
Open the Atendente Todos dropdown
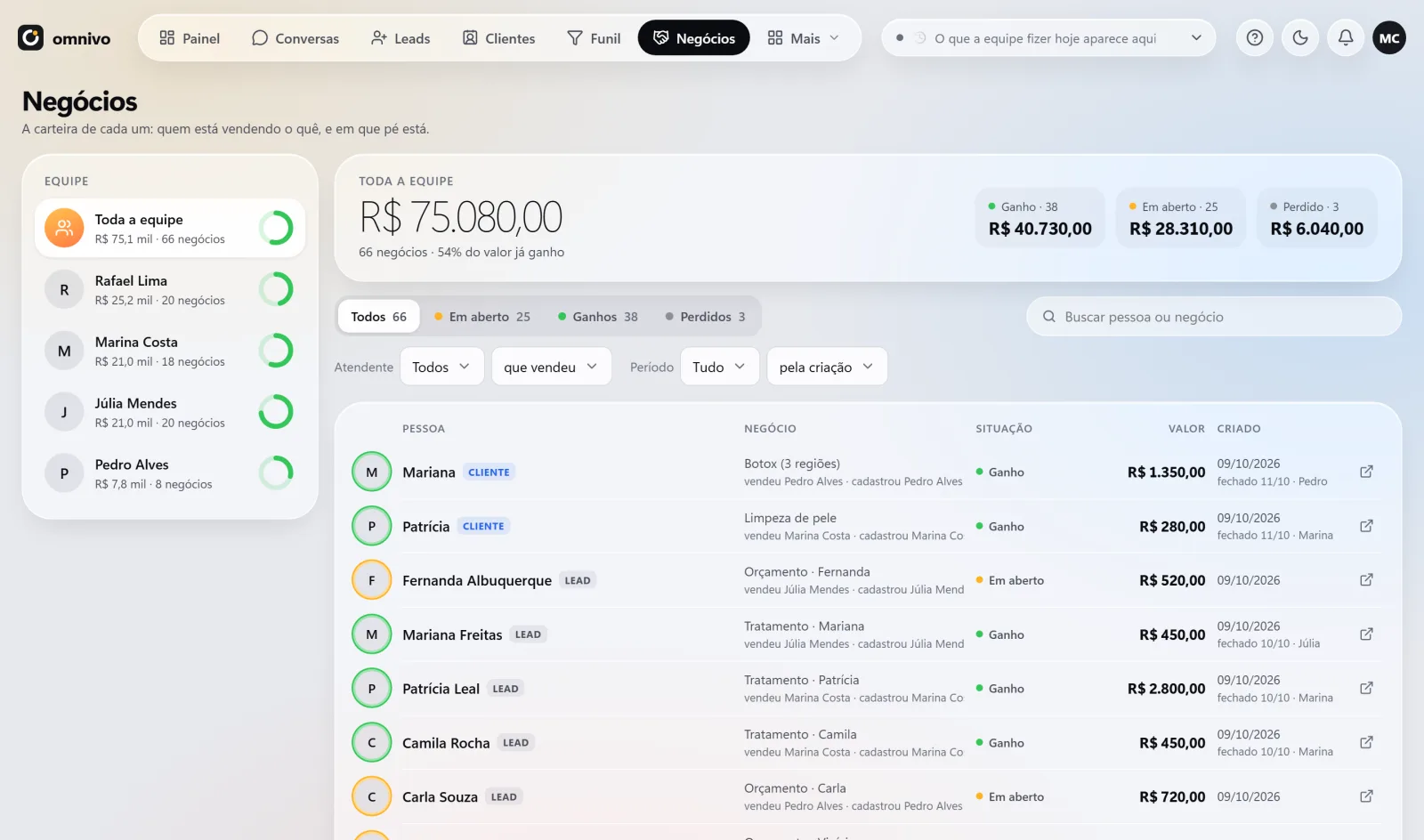(x=441, y=367)
